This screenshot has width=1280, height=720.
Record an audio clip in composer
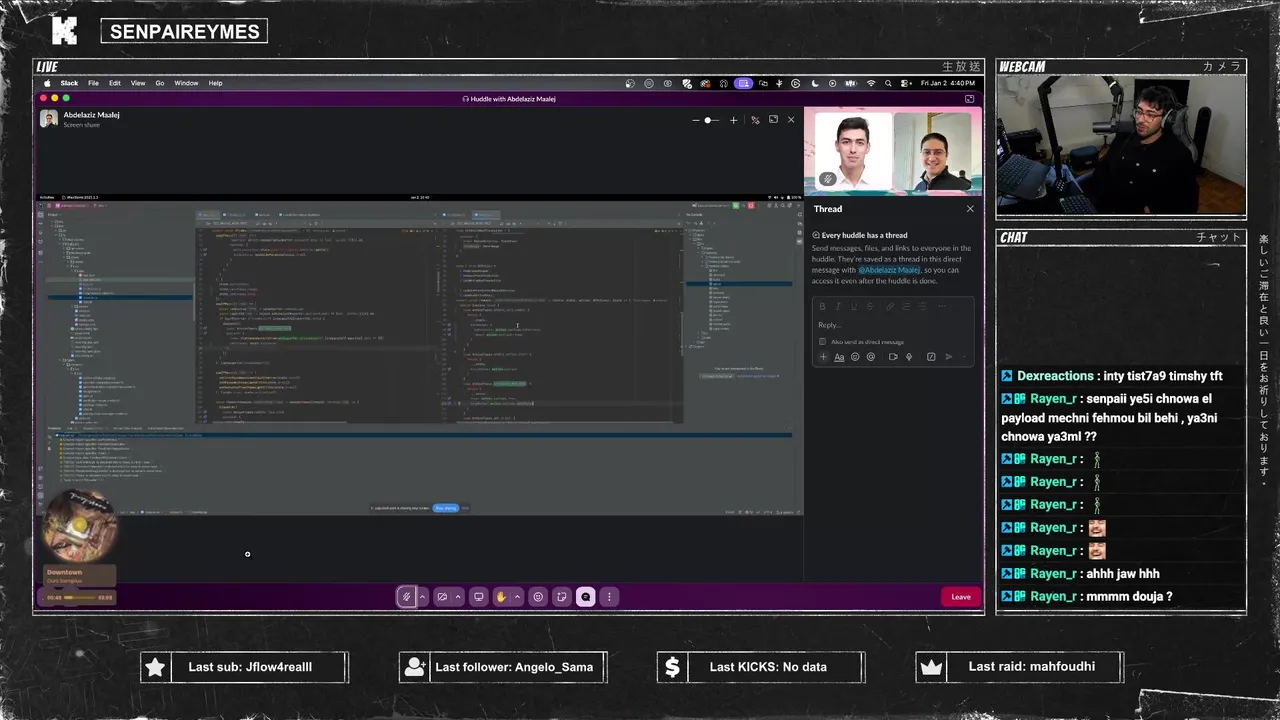click(x=909, y=357)
